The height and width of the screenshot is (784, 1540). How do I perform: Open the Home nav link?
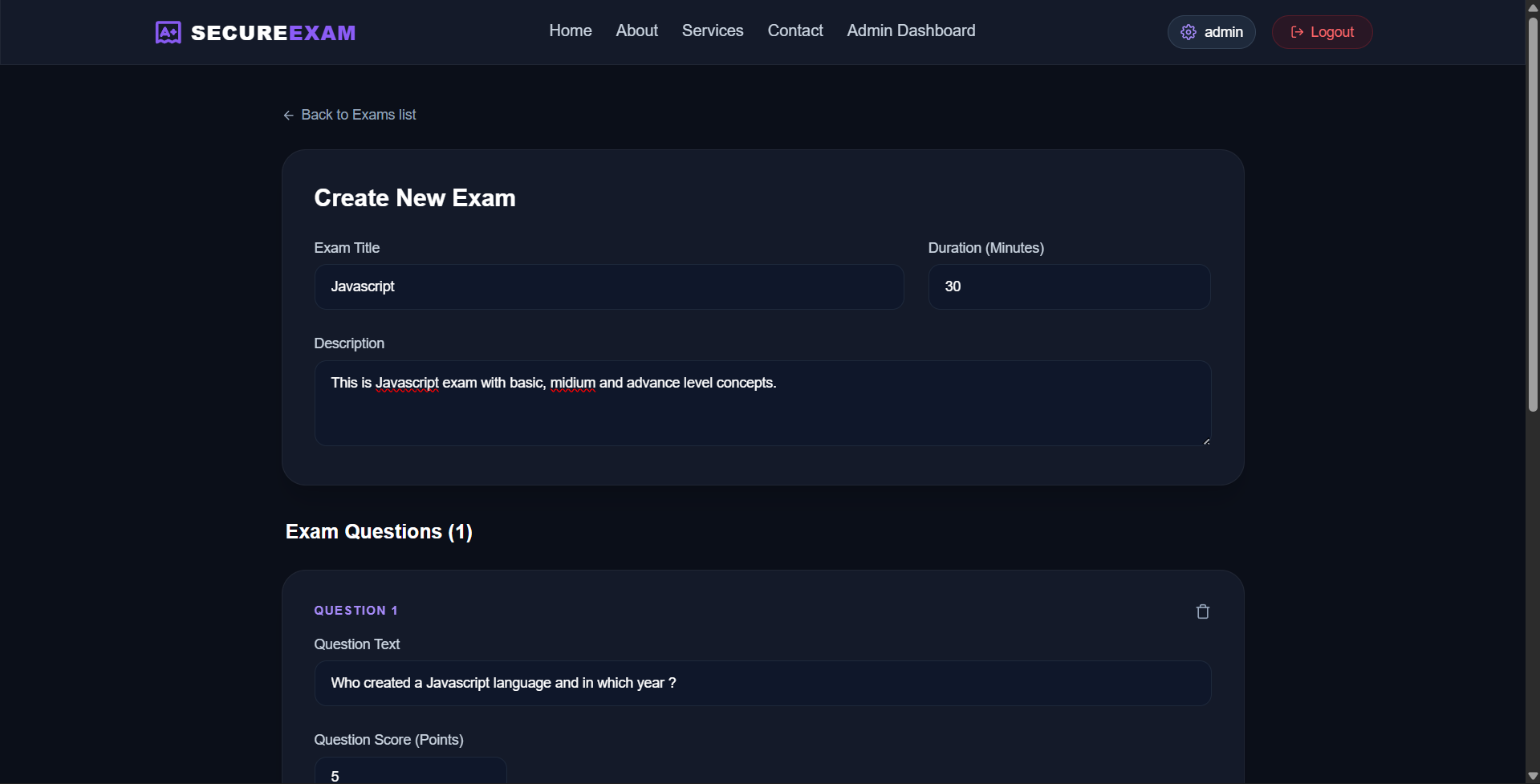click(571, 30)
